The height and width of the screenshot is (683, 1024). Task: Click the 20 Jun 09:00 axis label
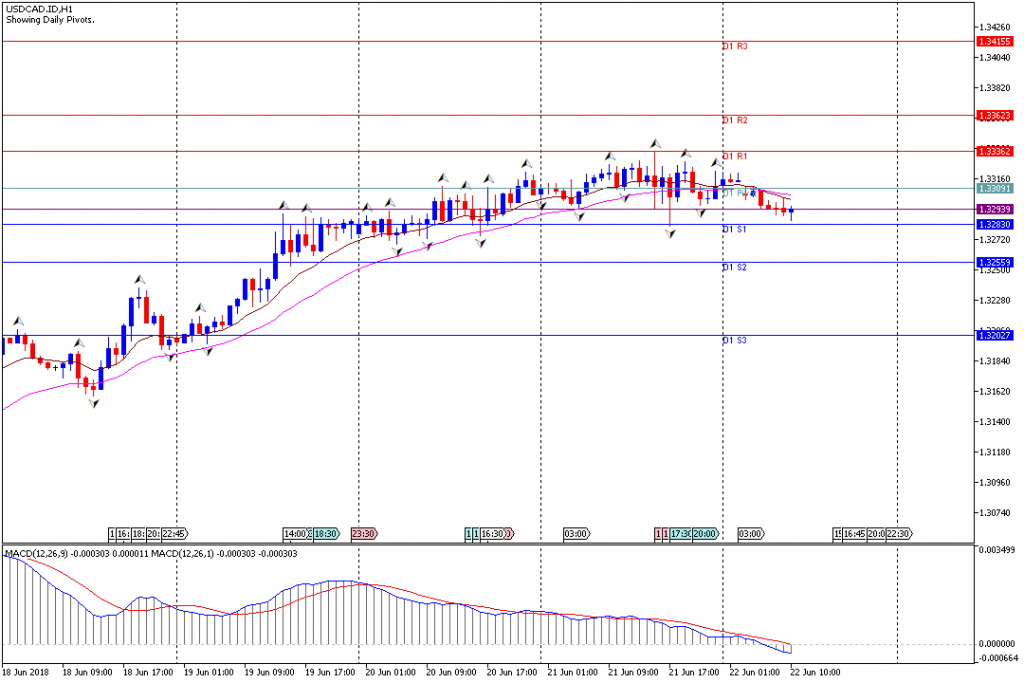click(x=451, y=673)
